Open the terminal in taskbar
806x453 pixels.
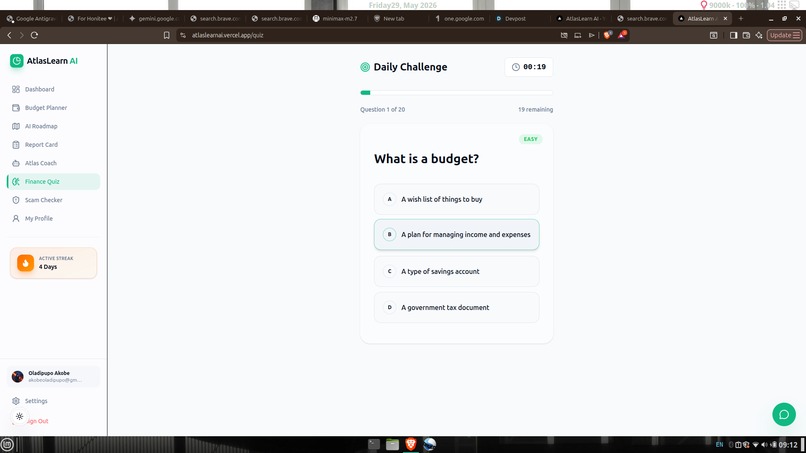(374, 444)
